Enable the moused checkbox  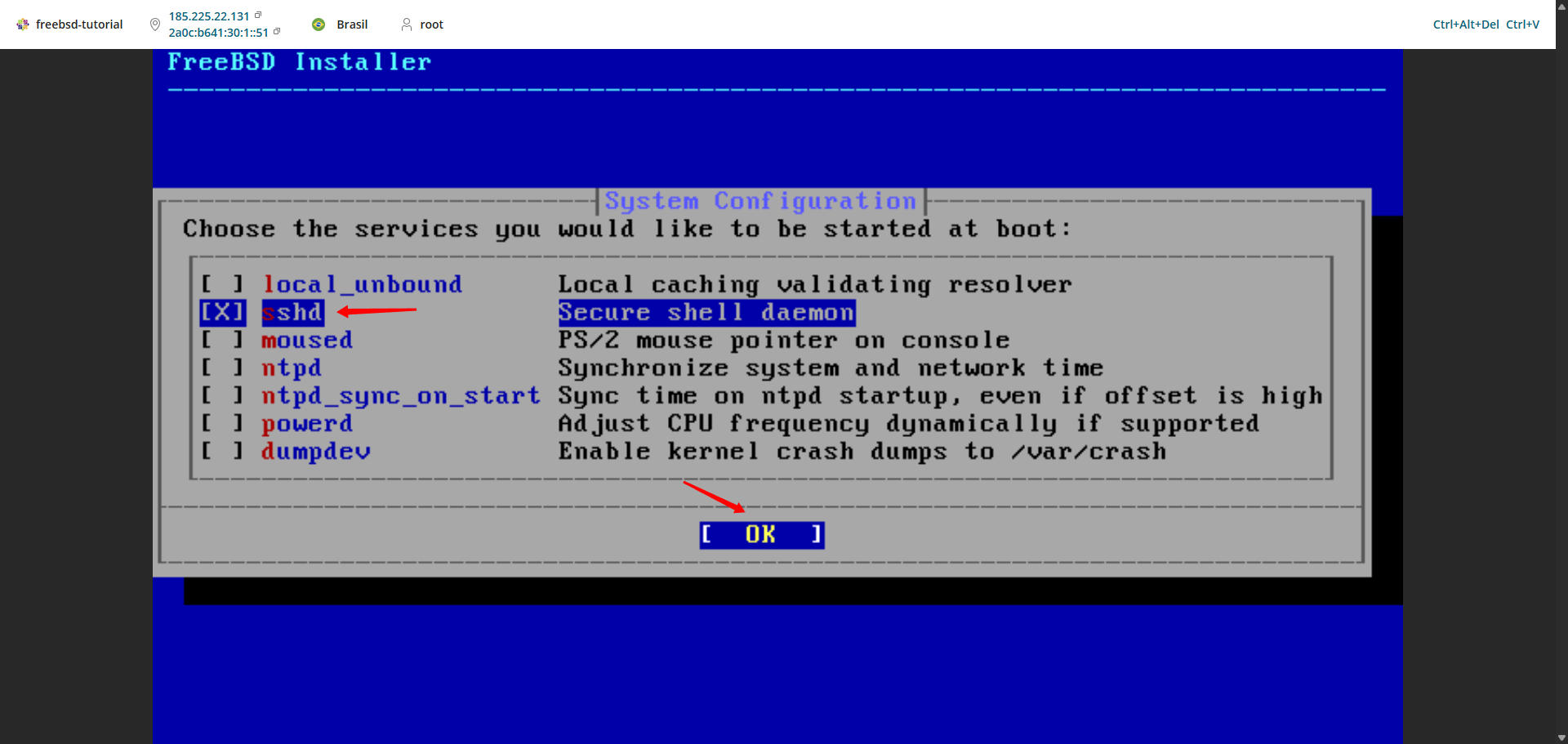tap(222, 340)
